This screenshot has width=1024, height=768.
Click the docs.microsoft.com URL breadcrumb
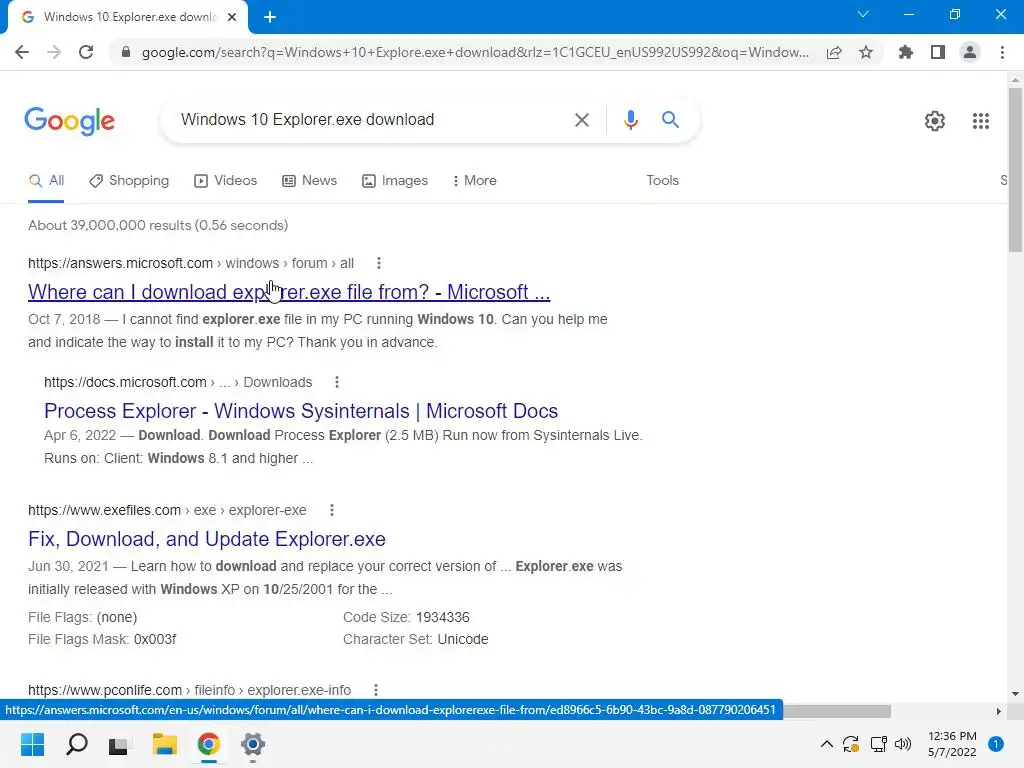[x=178, y=382]
